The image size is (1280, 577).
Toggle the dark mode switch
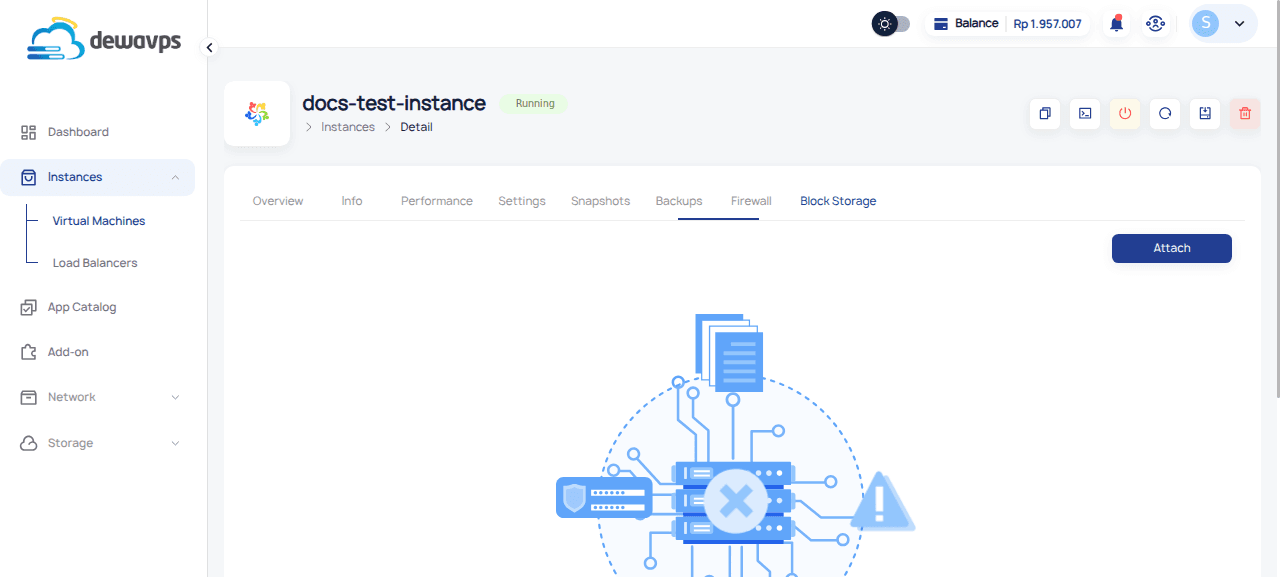pyautogui.click(x=891, y=24)
